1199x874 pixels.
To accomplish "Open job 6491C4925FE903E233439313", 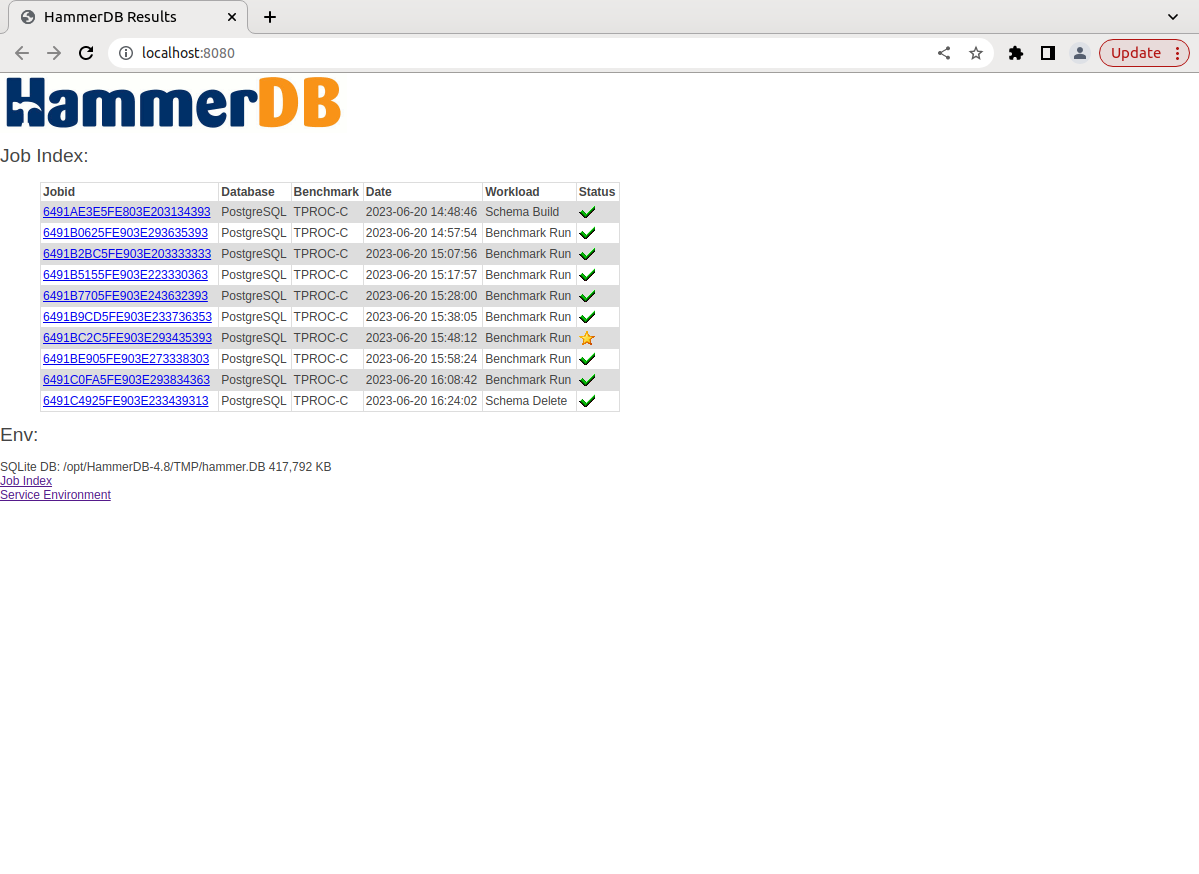I will pos(125,401).
